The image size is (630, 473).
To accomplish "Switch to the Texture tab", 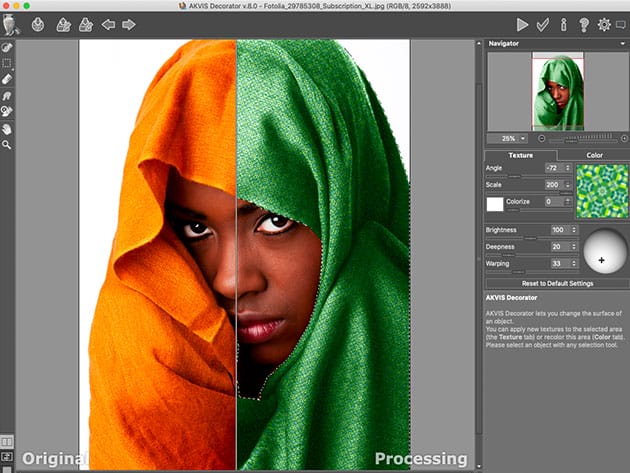I will coord(520,155).
